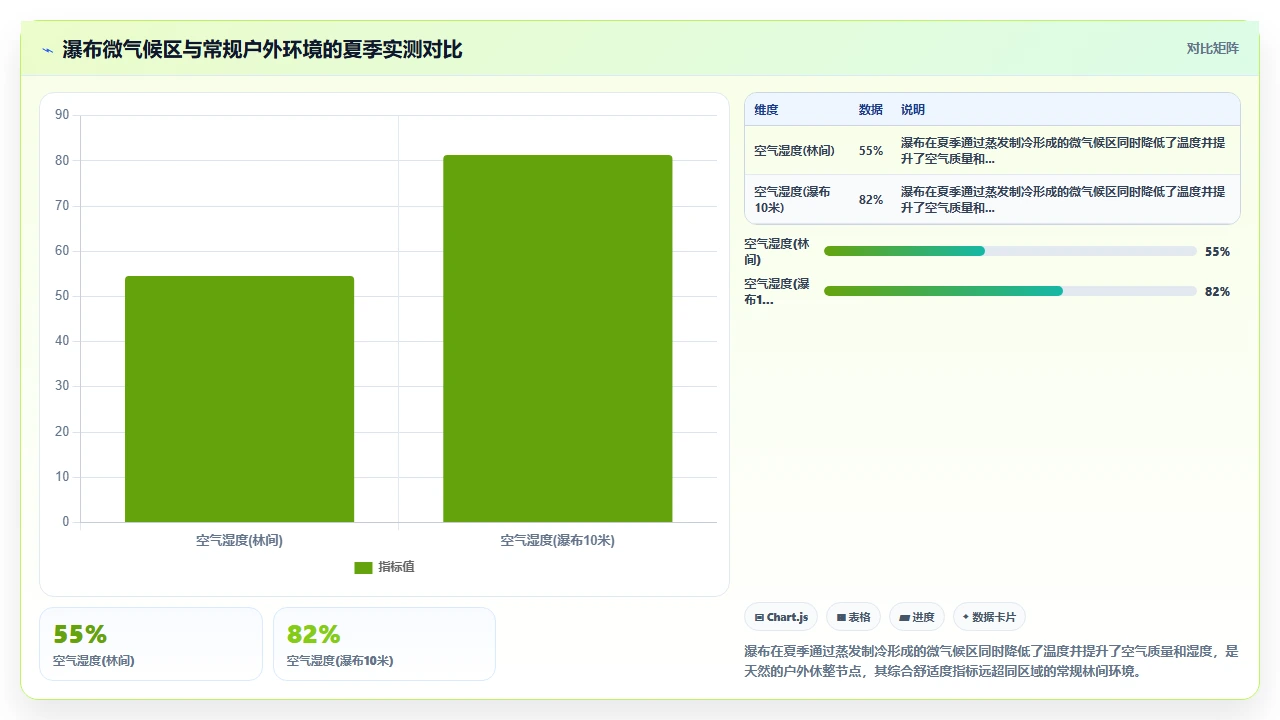
Task: Click the 55% progress percentage value
Action: (1217, 252)
